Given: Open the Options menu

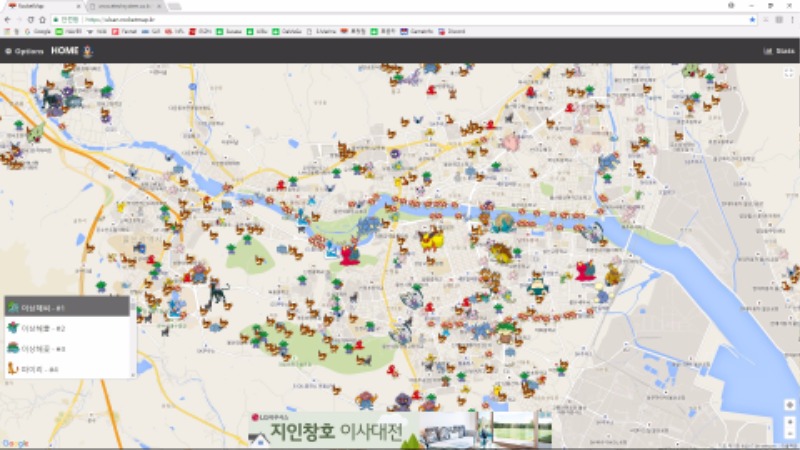Looking at the screenshot, I should click(24, 51).
